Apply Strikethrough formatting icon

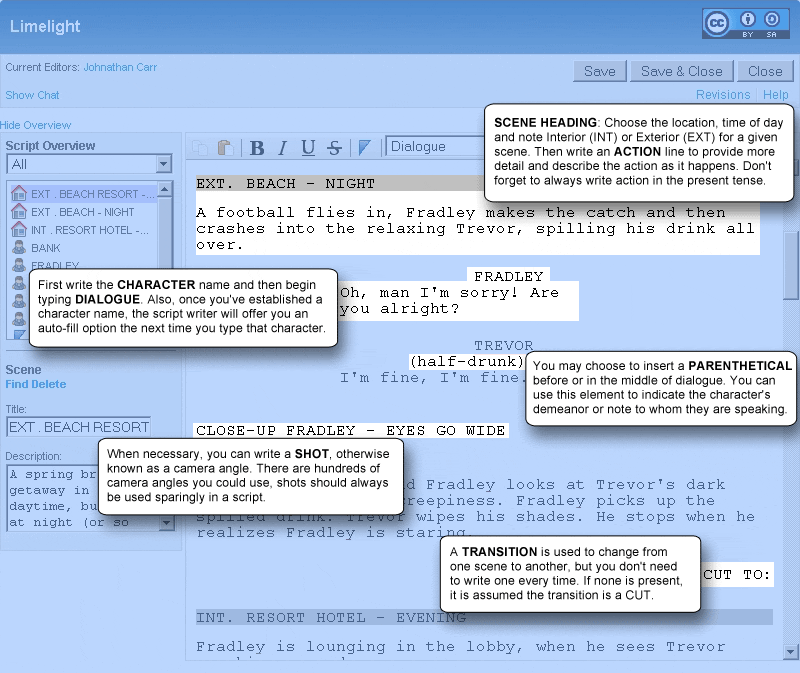coord(334,148)
